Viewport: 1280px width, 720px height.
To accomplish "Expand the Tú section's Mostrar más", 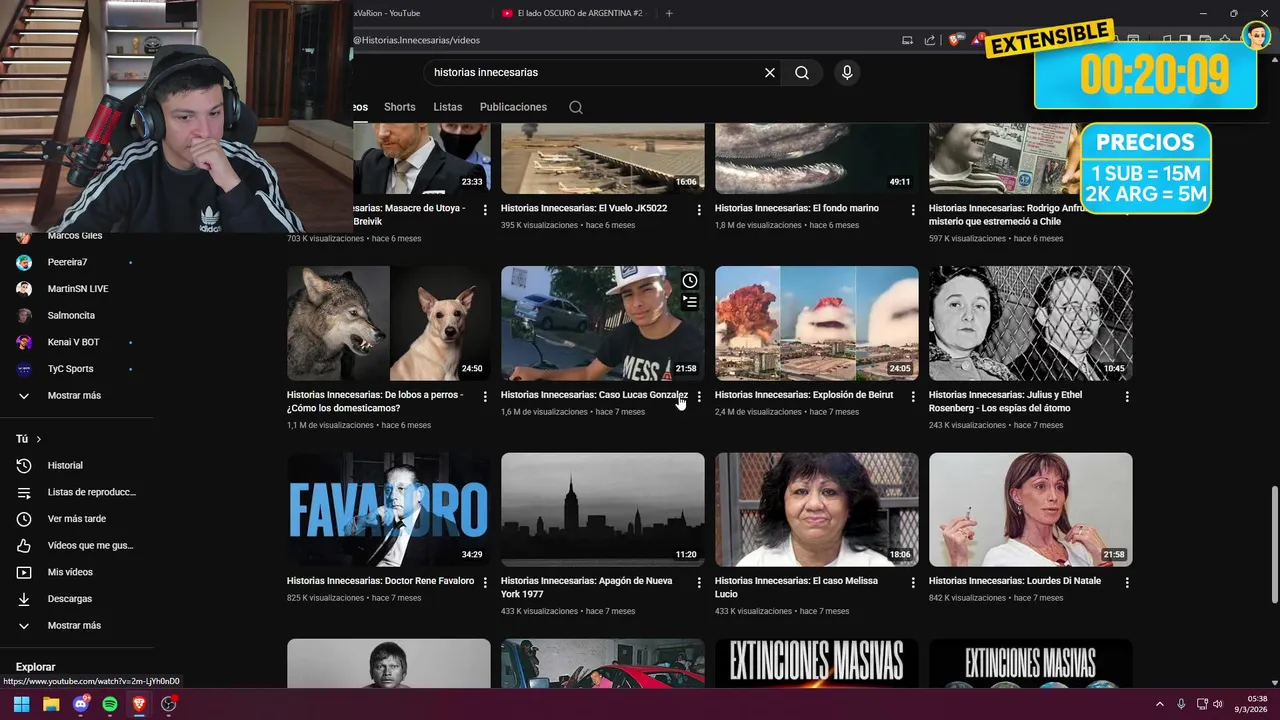I will (76, 626).
